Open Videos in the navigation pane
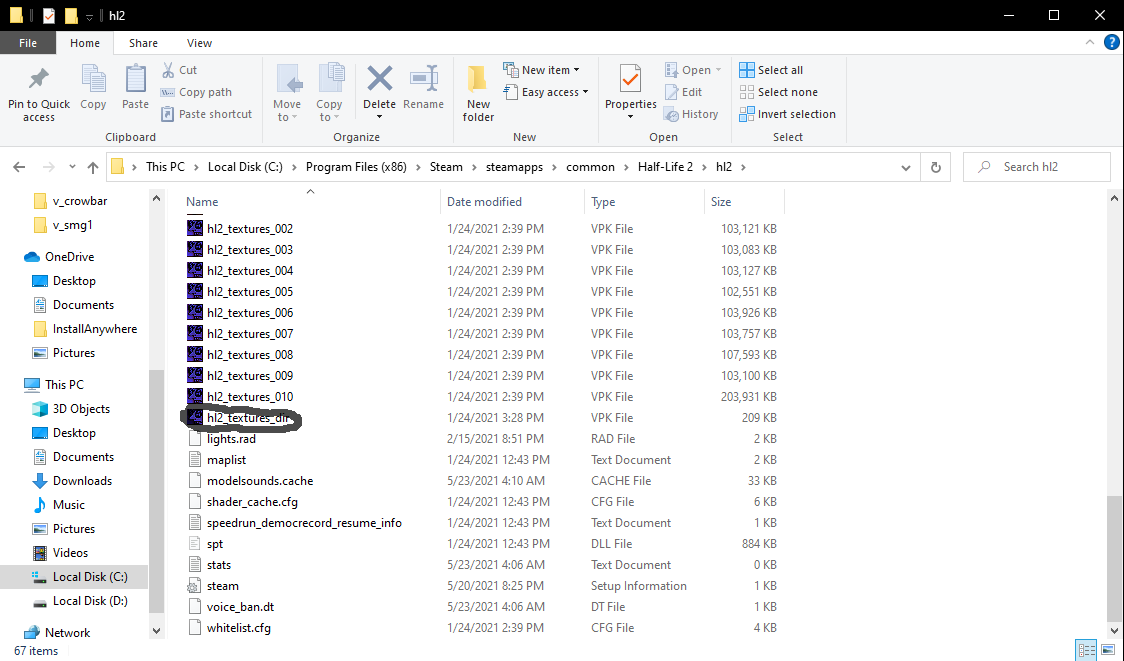Viewport: 1124px width, 661px height. 61,553
